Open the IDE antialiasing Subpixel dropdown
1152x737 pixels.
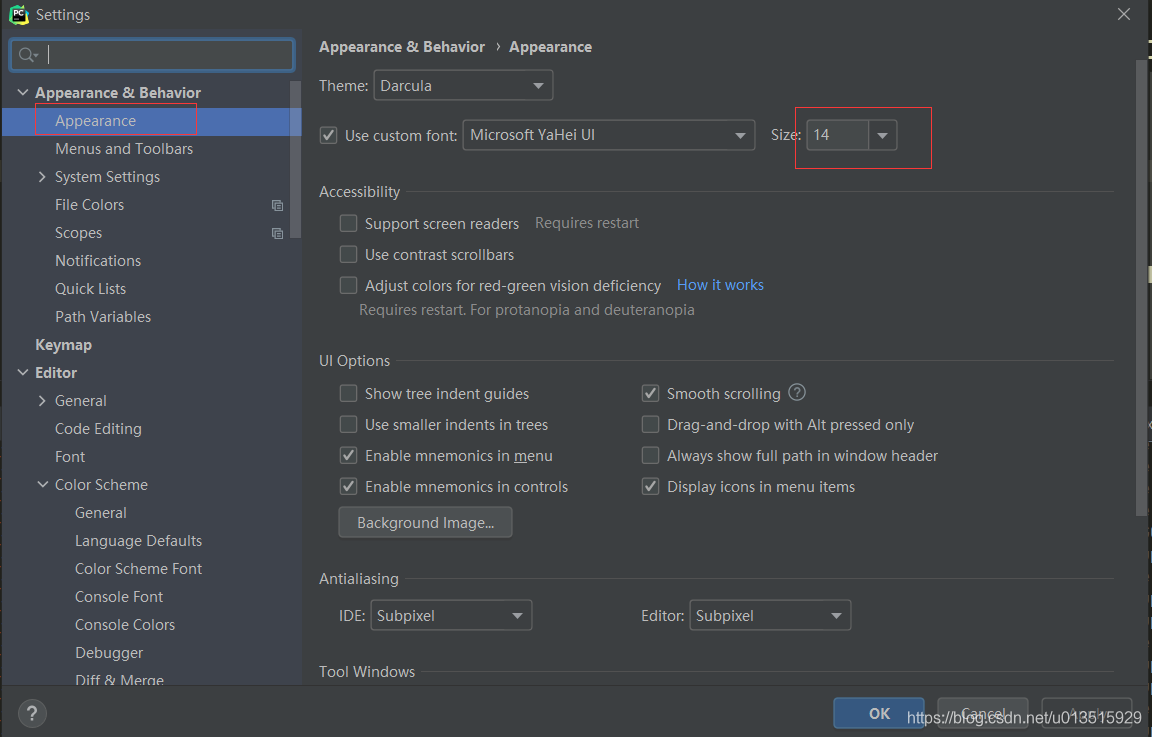pos(451,616)
